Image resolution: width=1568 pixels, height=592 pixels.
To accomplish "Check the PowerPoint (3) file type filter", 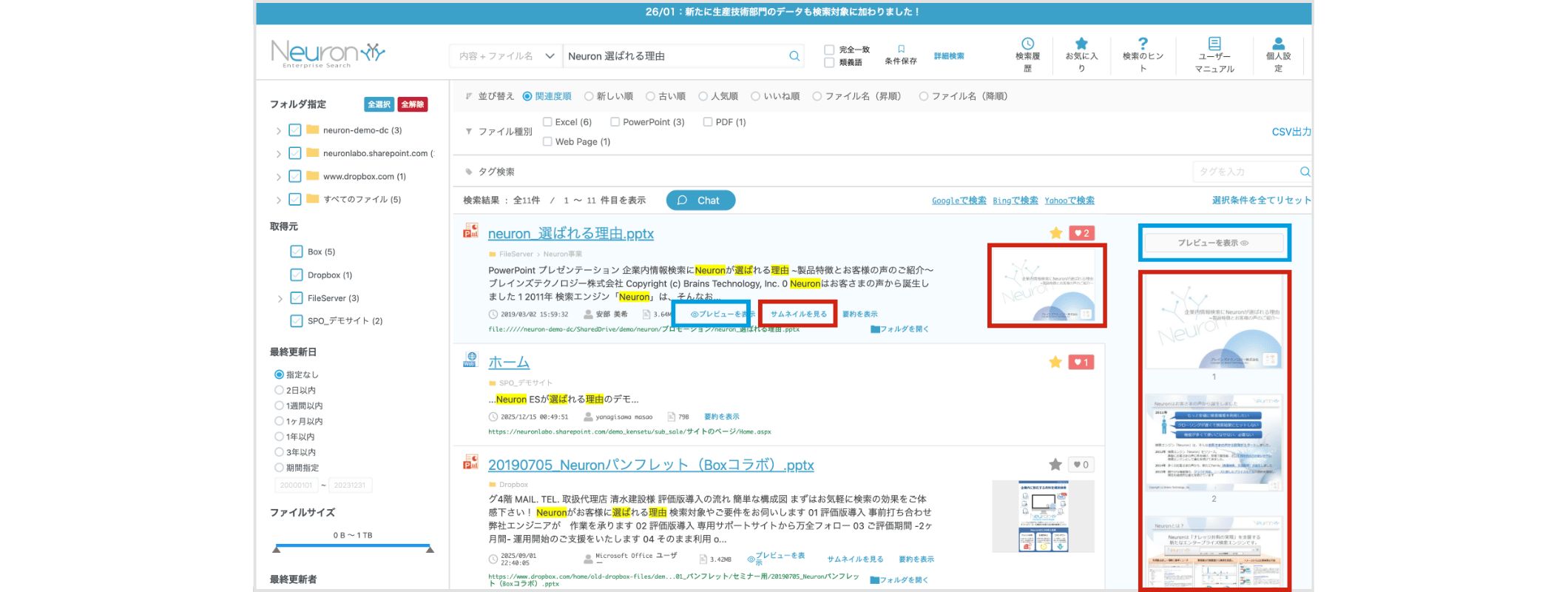I will click(615, 122).
